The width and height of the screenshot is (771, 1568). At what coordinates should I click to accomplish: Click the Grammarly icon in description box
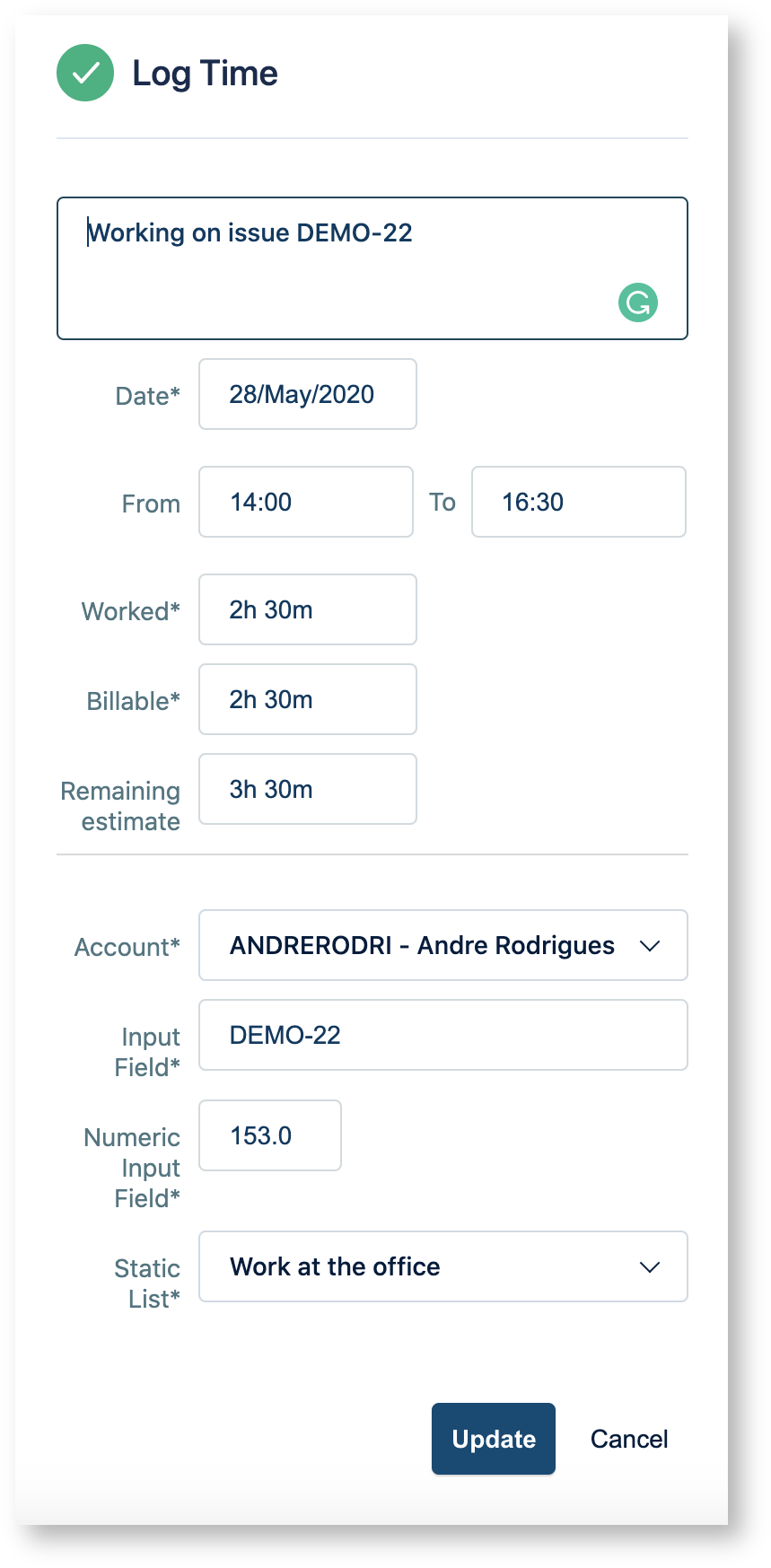pos(638,302)
